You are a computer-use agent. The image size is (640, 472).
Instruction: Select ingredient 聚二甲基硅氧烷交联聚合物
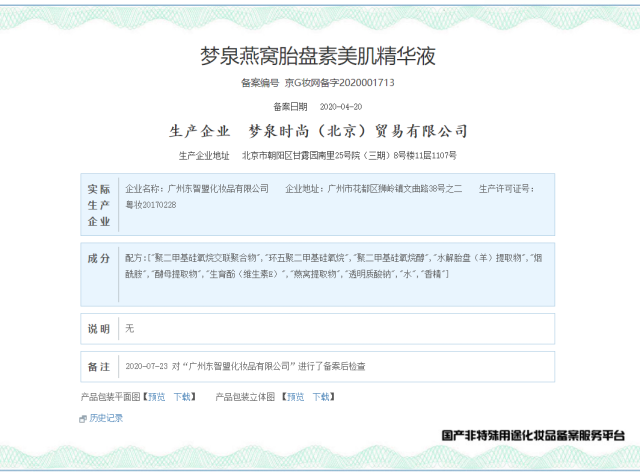click(204, 258)
